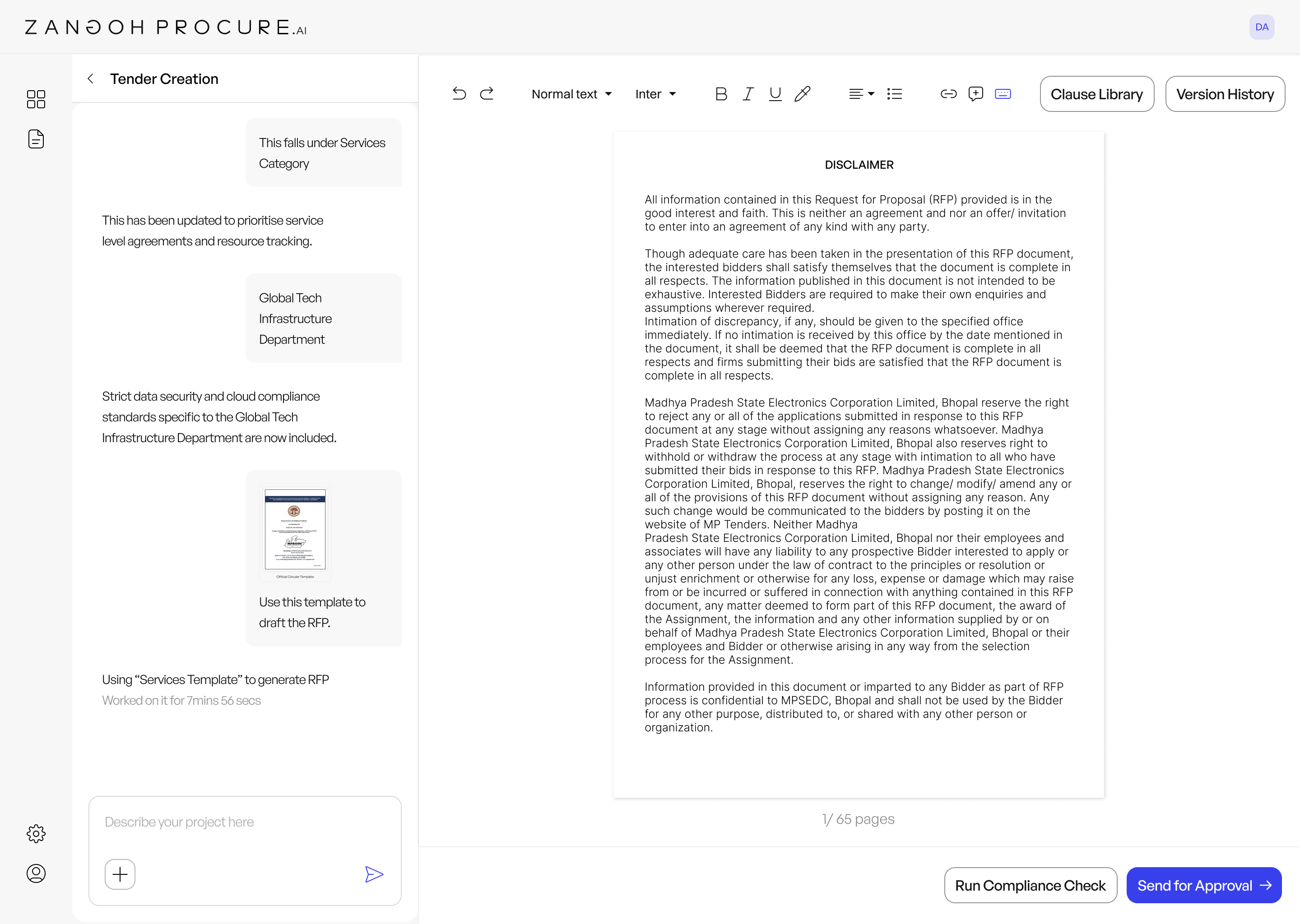Click 'Using "Services Template" to generate RFP' text

coord(215,680)
